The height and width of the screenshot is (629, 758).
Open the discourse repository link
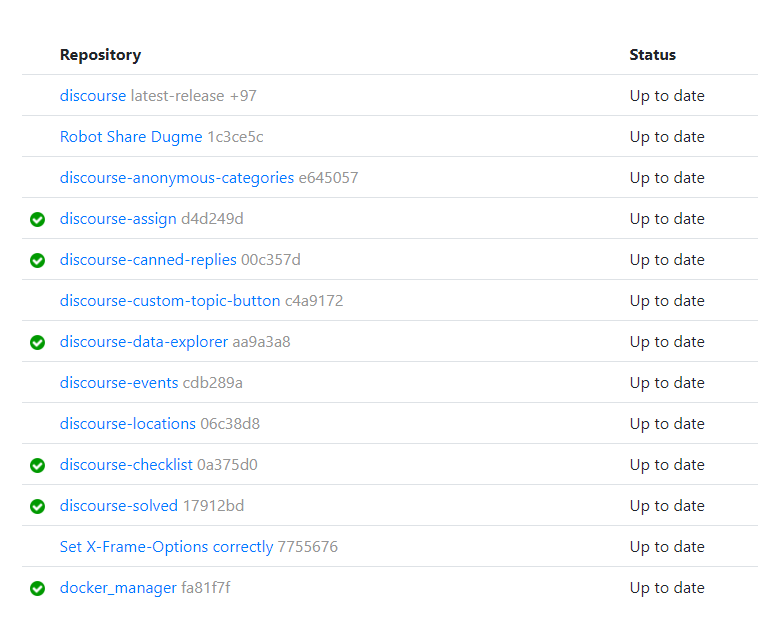pos(93,96)
